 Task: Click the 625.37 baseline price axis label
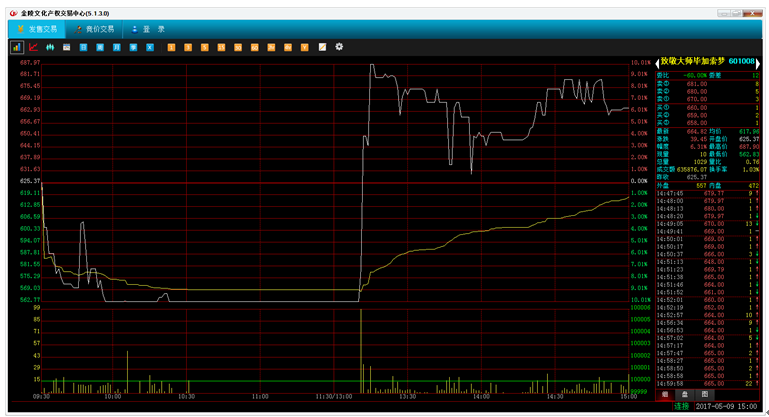click(30, 181)
